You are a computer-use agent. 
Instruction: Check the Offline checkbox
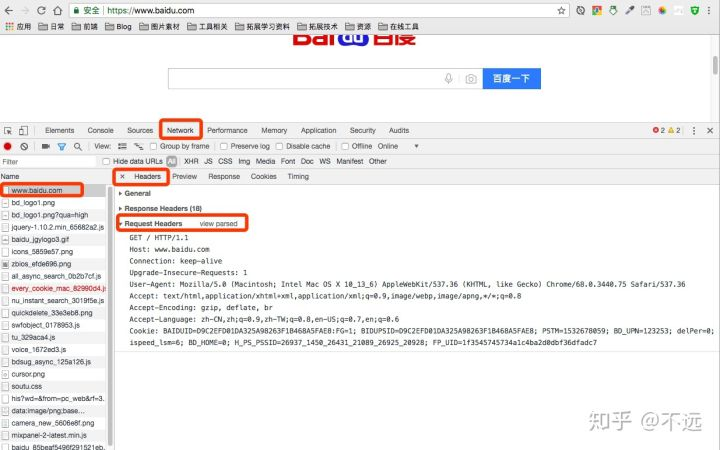(x=345, y=146)
